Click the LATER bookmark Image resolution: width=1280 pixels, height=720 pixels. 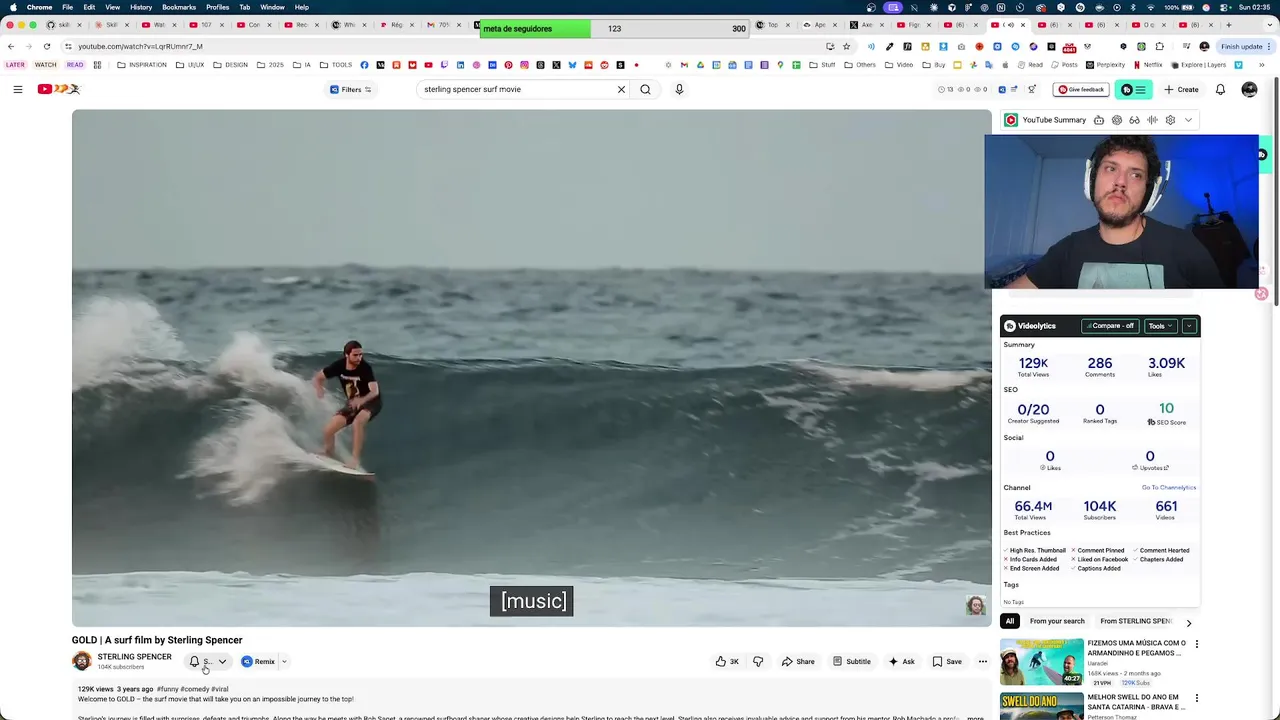tap(15, 65)
